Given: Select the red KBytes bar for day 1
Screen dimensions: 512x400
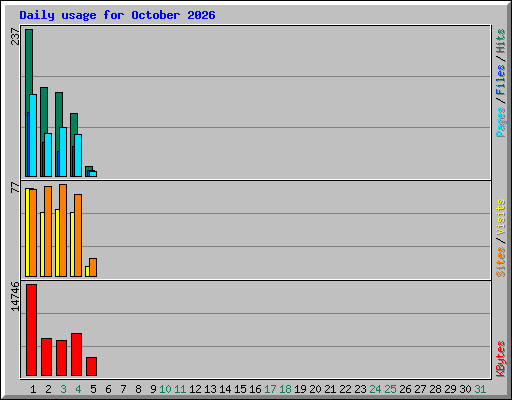Looking at the screenshot, I should (x=31, y=330).
